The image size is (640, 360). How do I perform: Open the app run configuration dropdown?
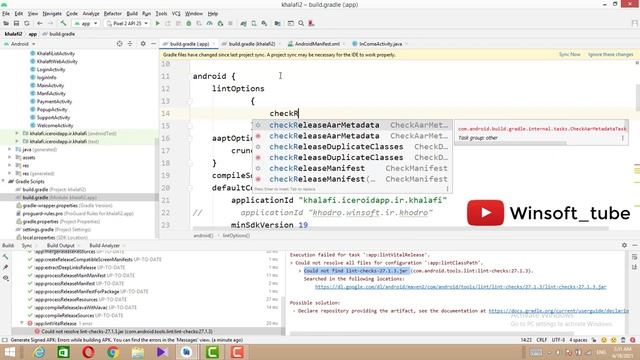tap(86, 24)
